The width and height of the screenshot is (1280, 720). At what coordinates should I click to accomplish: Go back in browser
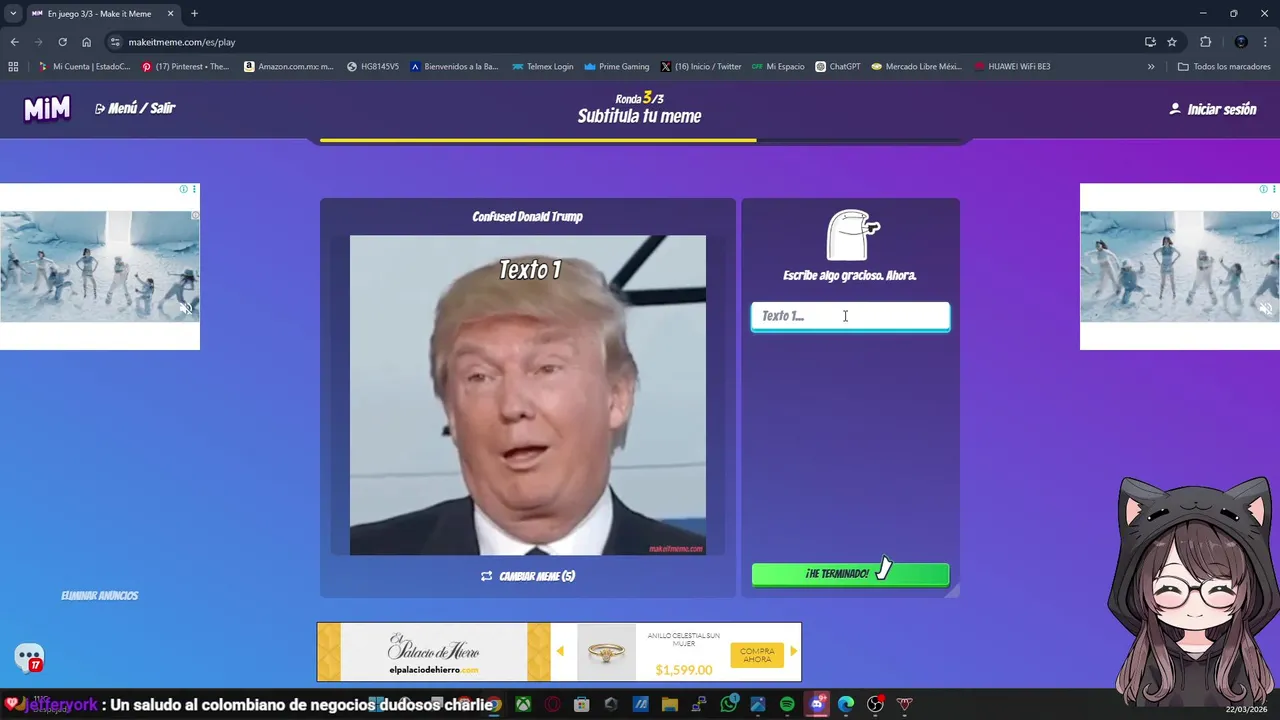[14, 42]
